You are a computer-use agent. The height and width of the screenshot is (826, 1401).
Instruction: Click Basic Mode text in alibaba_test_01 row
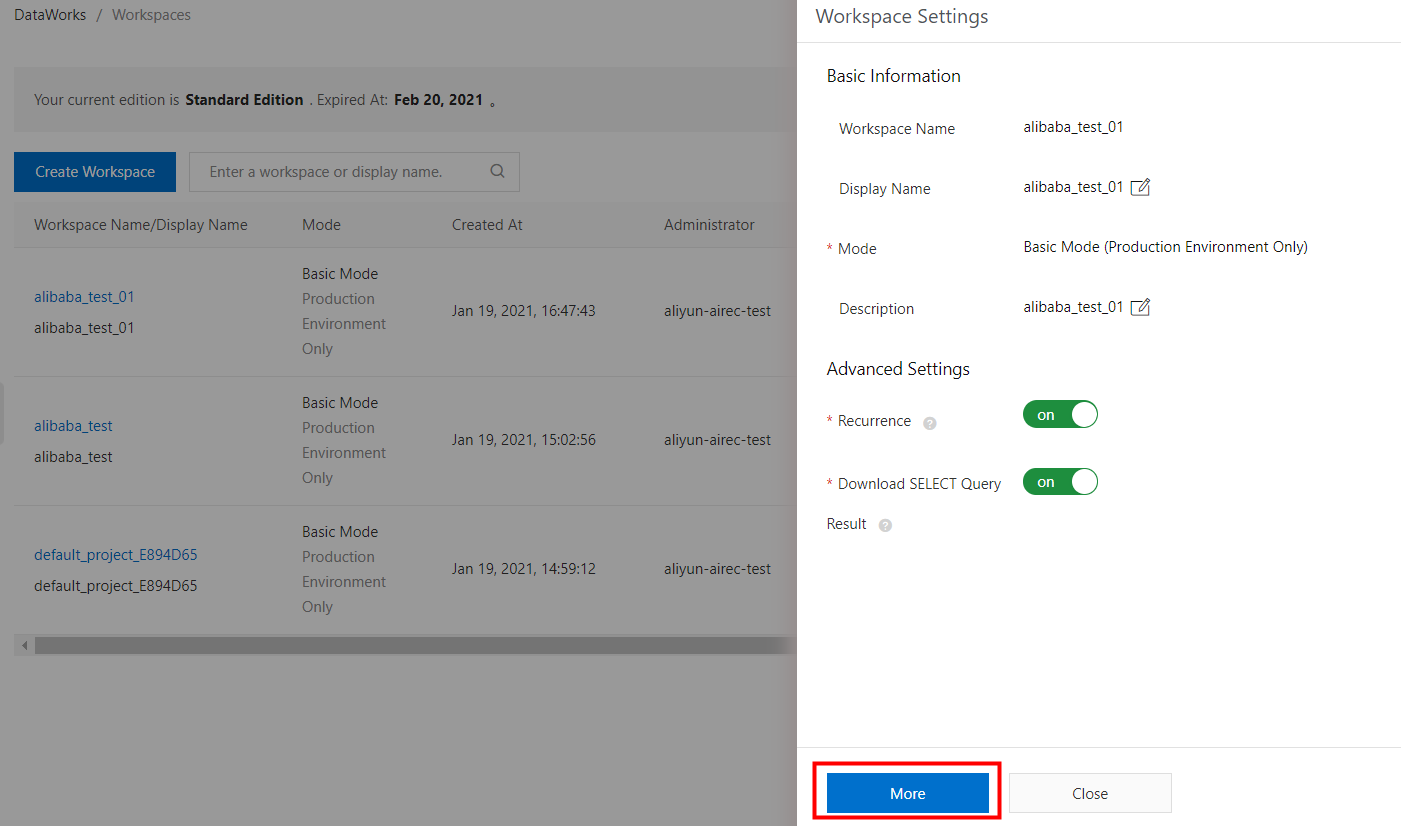point(340,274)
